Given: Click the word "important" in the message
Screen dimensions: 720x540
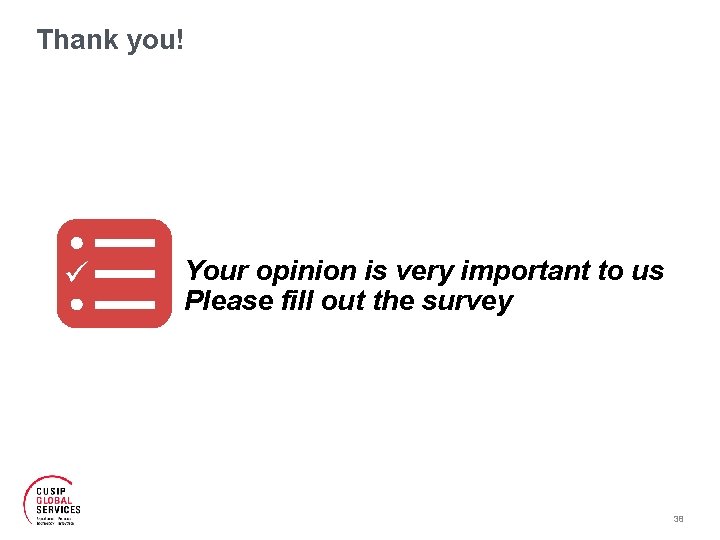Looking at the screenshot, I should (x=525, y=271).
